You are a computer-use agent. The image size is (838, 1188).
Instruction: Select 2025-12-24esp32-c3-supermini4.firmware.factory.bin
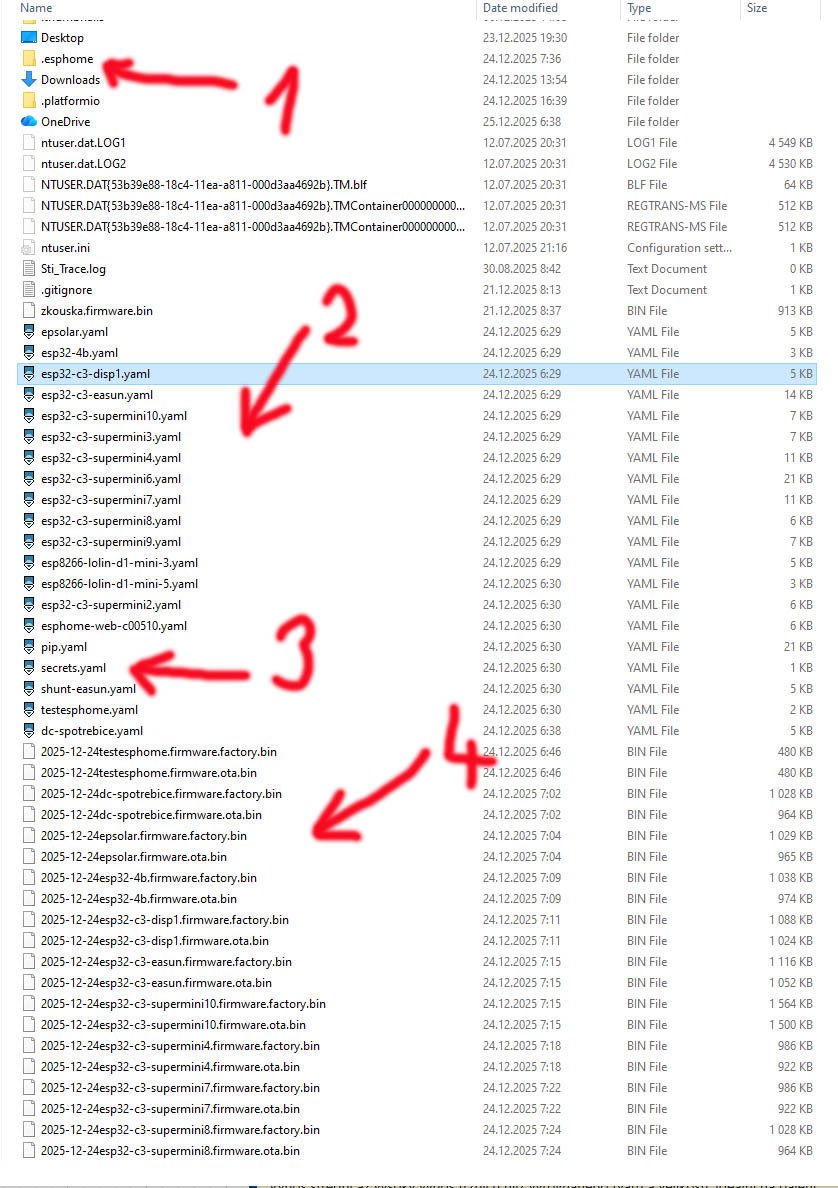click(180, 1046)
